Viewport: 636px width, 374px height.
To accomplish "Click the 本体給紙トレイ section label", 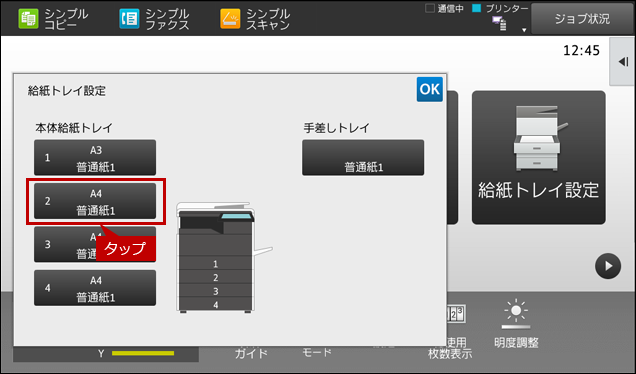I will (x=74, y=128).
